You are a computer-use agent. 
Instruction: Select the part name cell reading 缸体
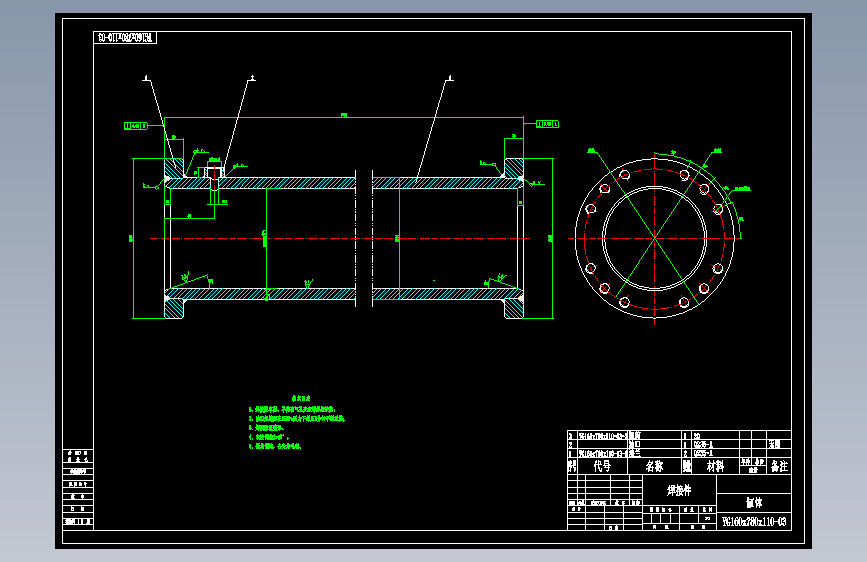pos(754,502)
